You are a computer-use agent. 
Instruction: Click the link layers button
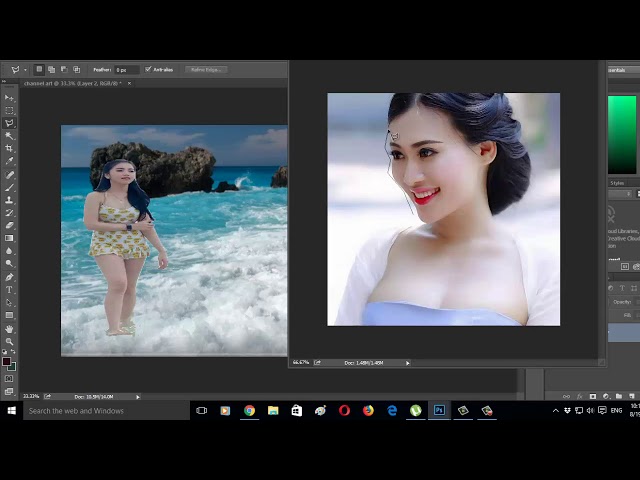tap(566, 396)
